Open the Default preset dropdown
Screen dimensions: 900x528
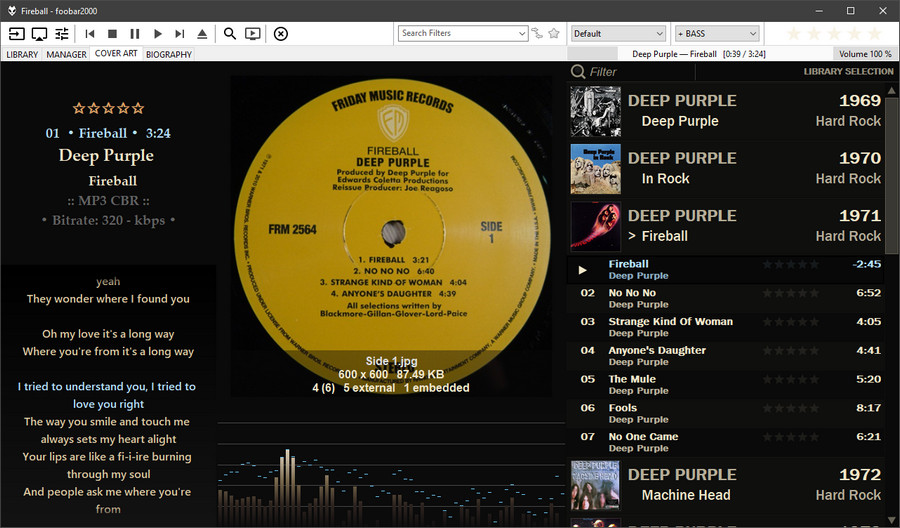(618, 33)
